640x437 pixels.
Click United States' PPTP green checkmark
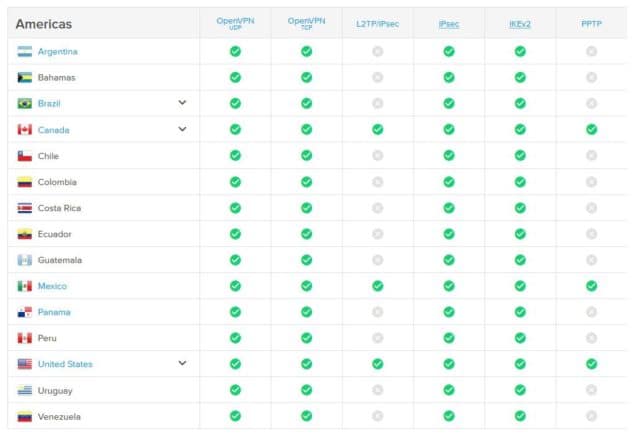591,364
